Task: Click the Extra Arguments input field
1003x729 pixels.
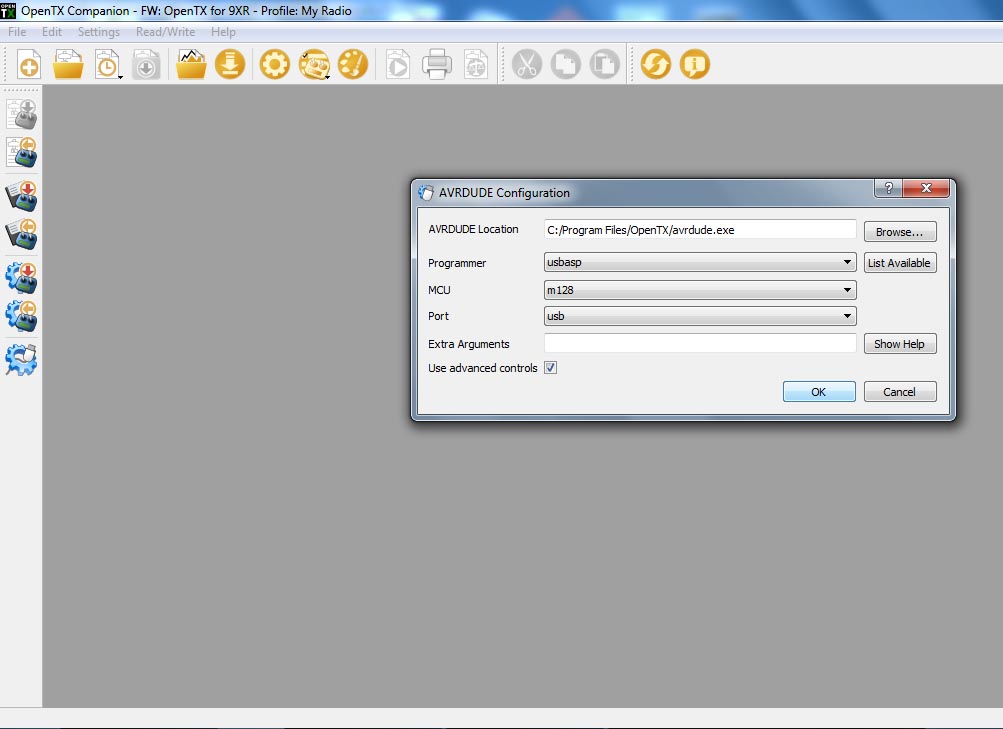Action: point(700,343)
